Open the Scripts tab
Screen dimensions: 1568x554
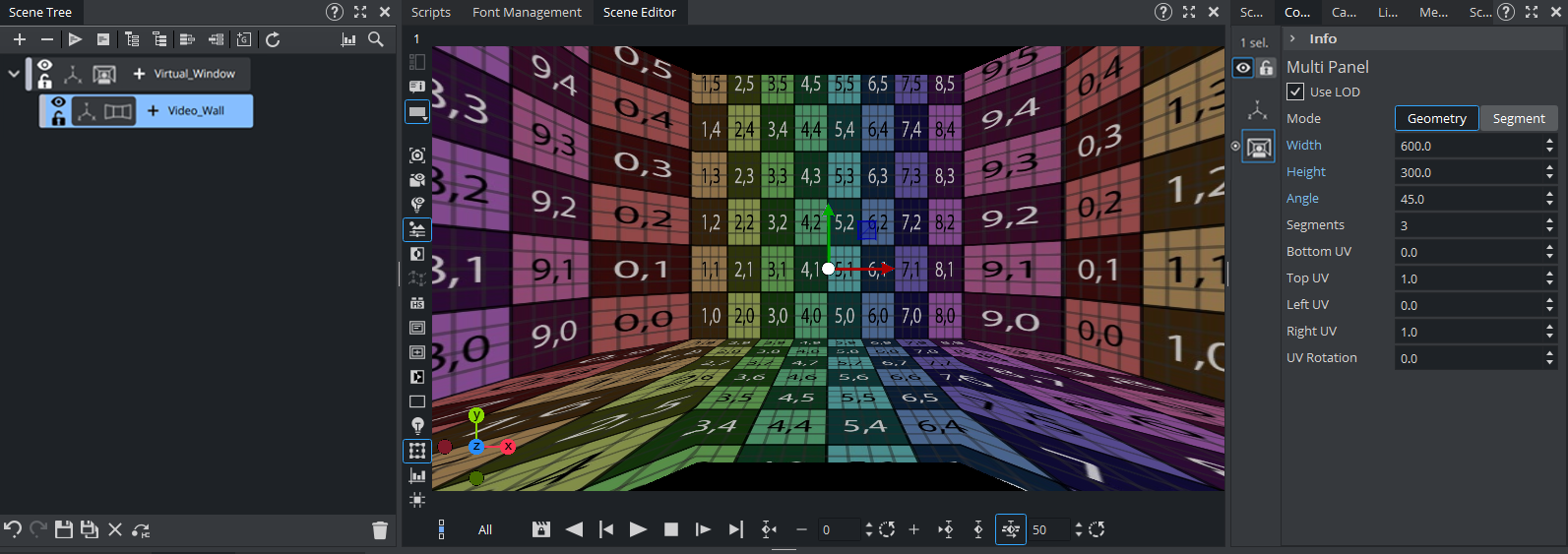click(x=431, y=12)
